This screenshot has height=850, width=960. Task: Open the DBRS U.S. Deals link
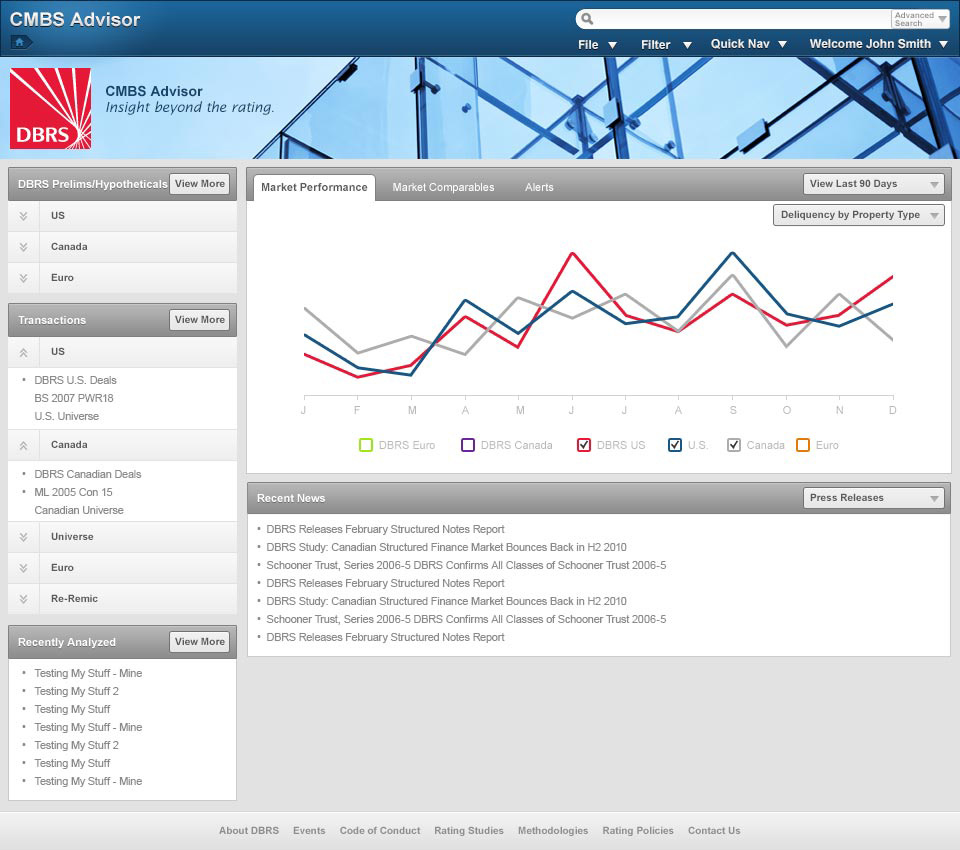coord(75,380)
